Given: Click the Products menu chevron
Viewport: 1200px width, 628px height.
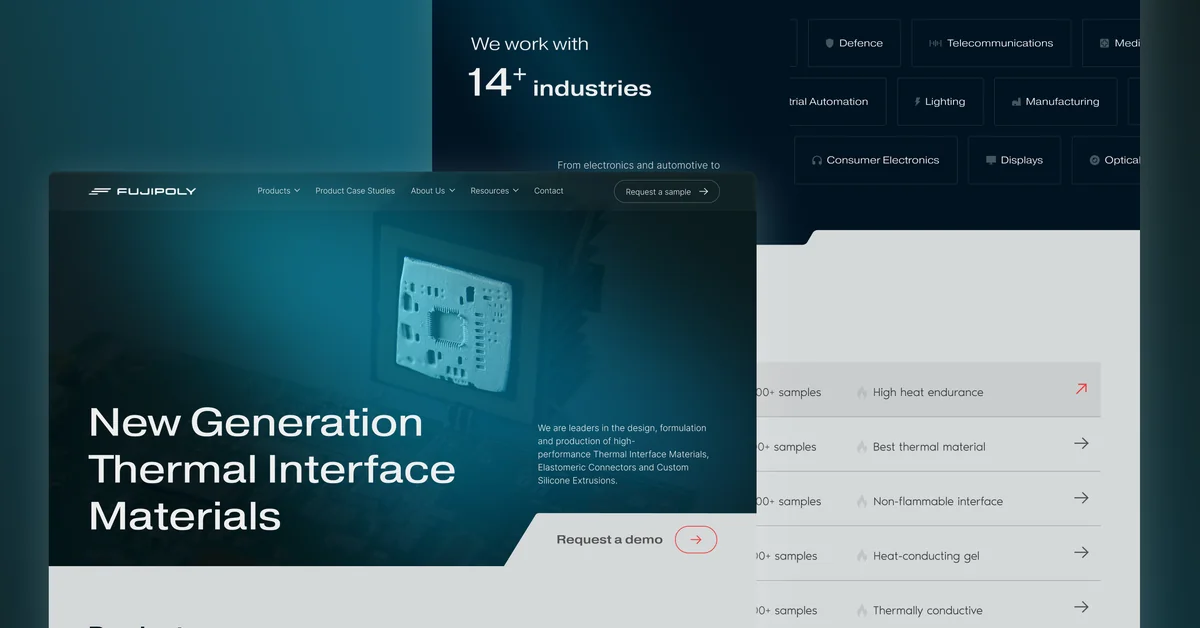Looking at the screenshot, I should (297, 191).
